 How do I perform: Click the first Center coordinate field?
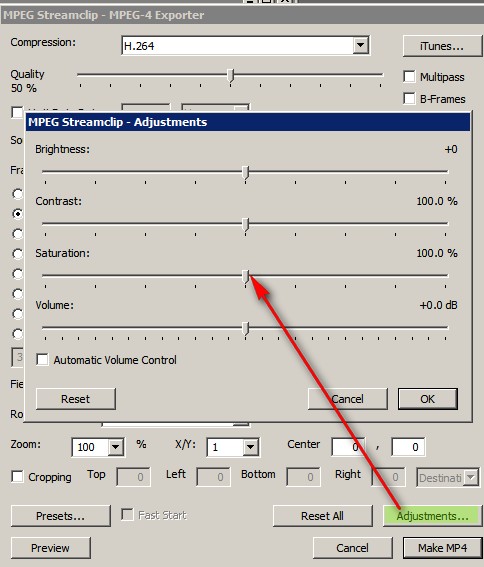tap(348, 447)
